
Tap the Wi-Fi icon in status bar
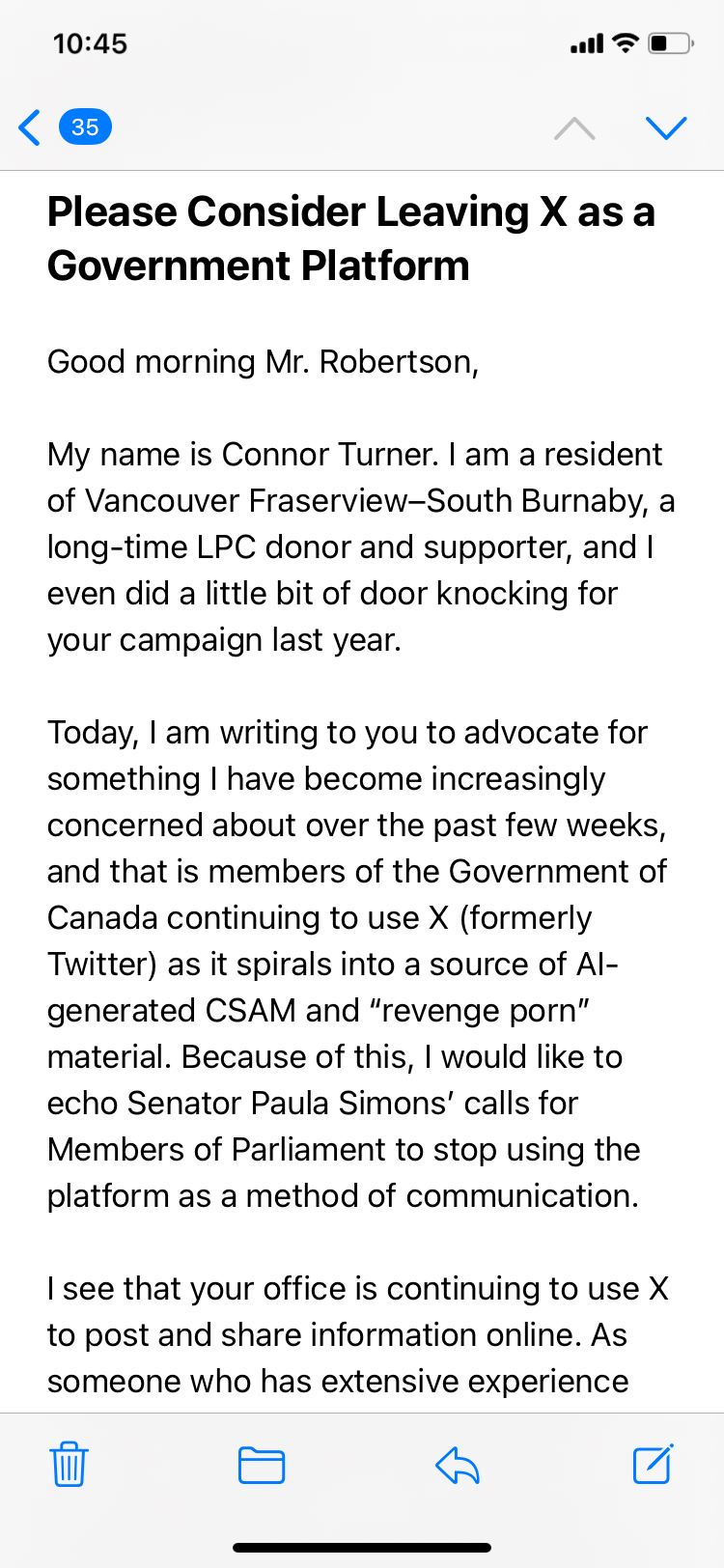tap(626, 43)
